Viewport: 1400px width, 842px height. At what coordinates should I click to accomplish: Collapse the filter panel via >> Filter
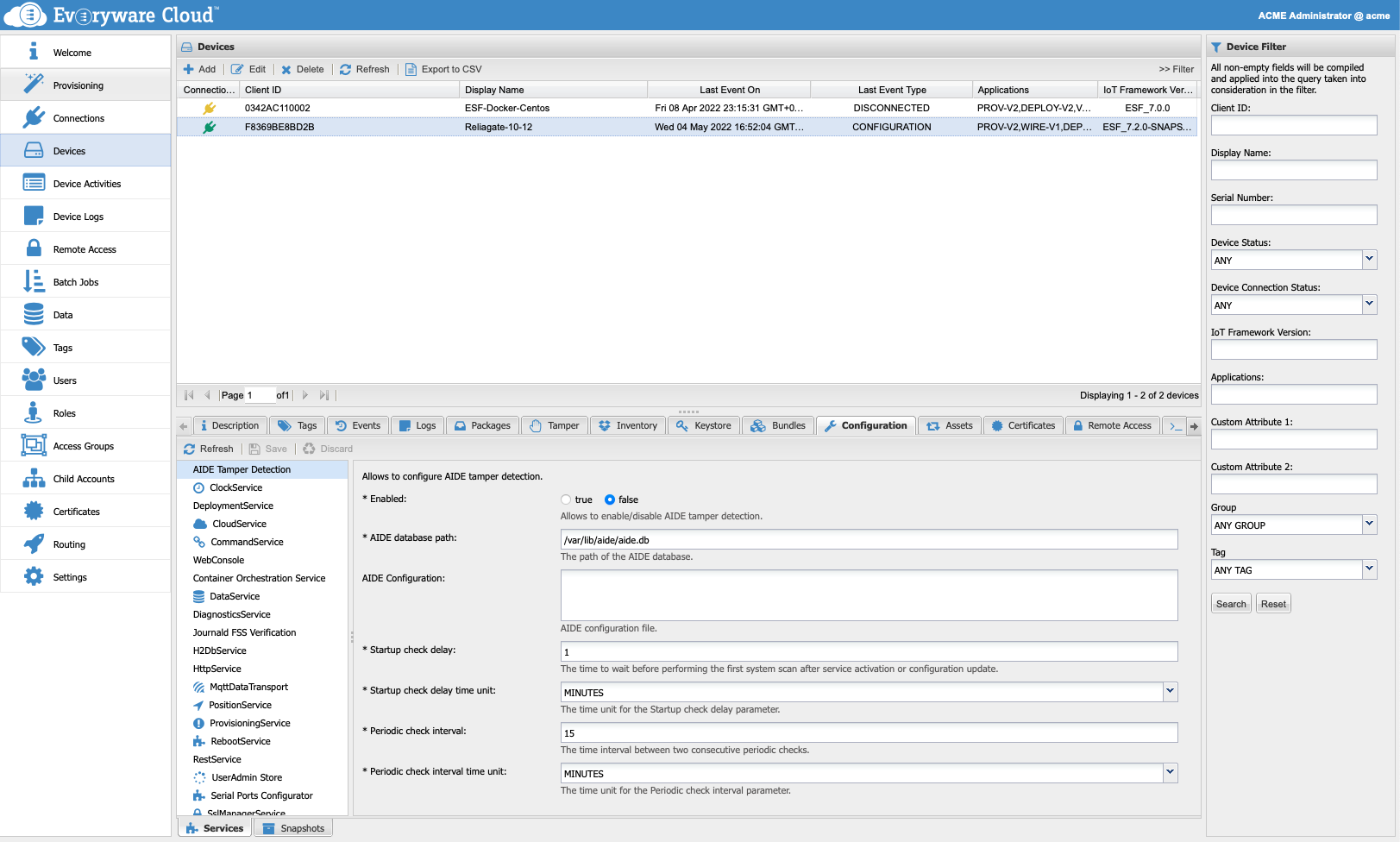click(1177, 69)
